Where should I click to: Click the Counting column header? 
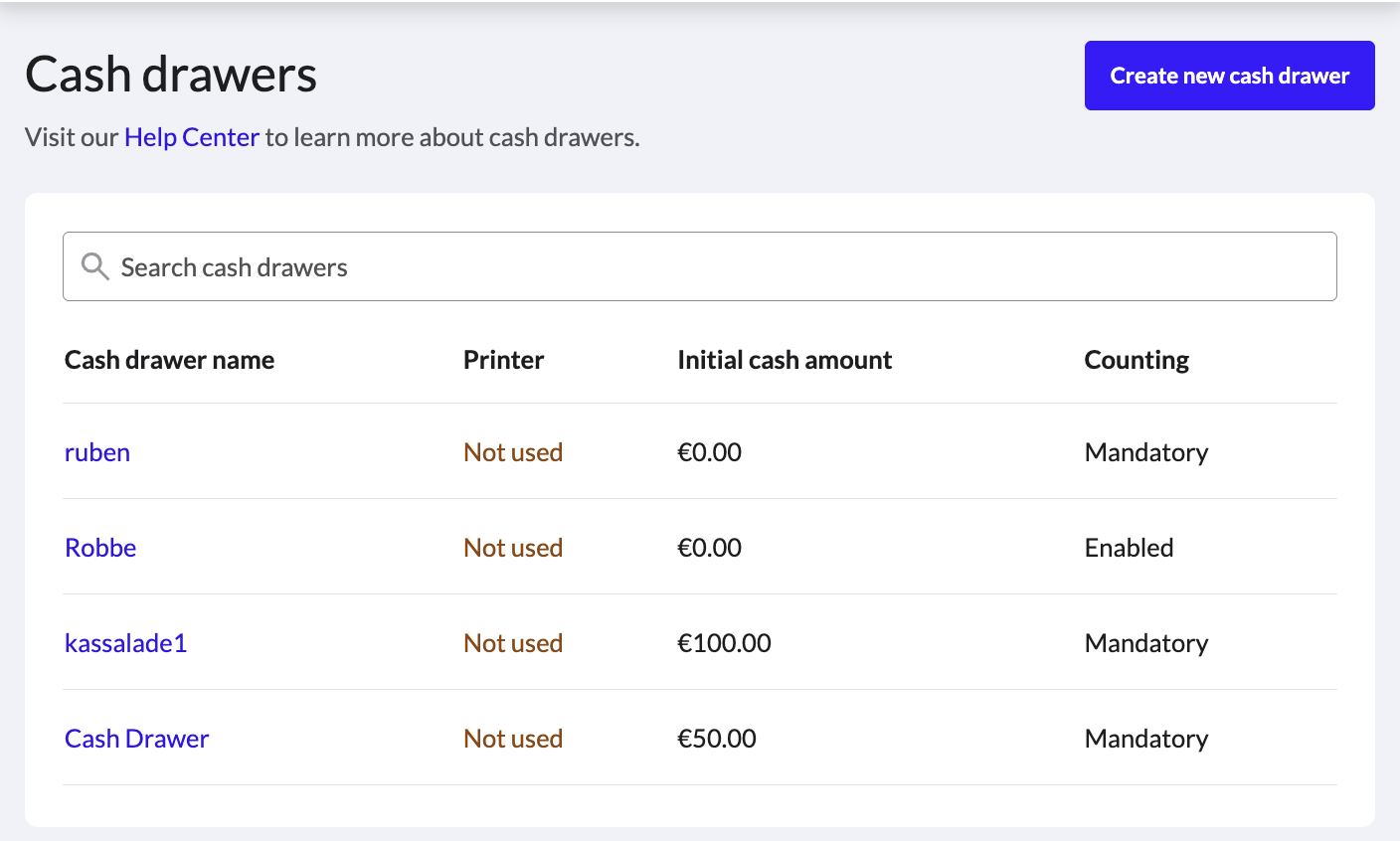point(1137,360)
